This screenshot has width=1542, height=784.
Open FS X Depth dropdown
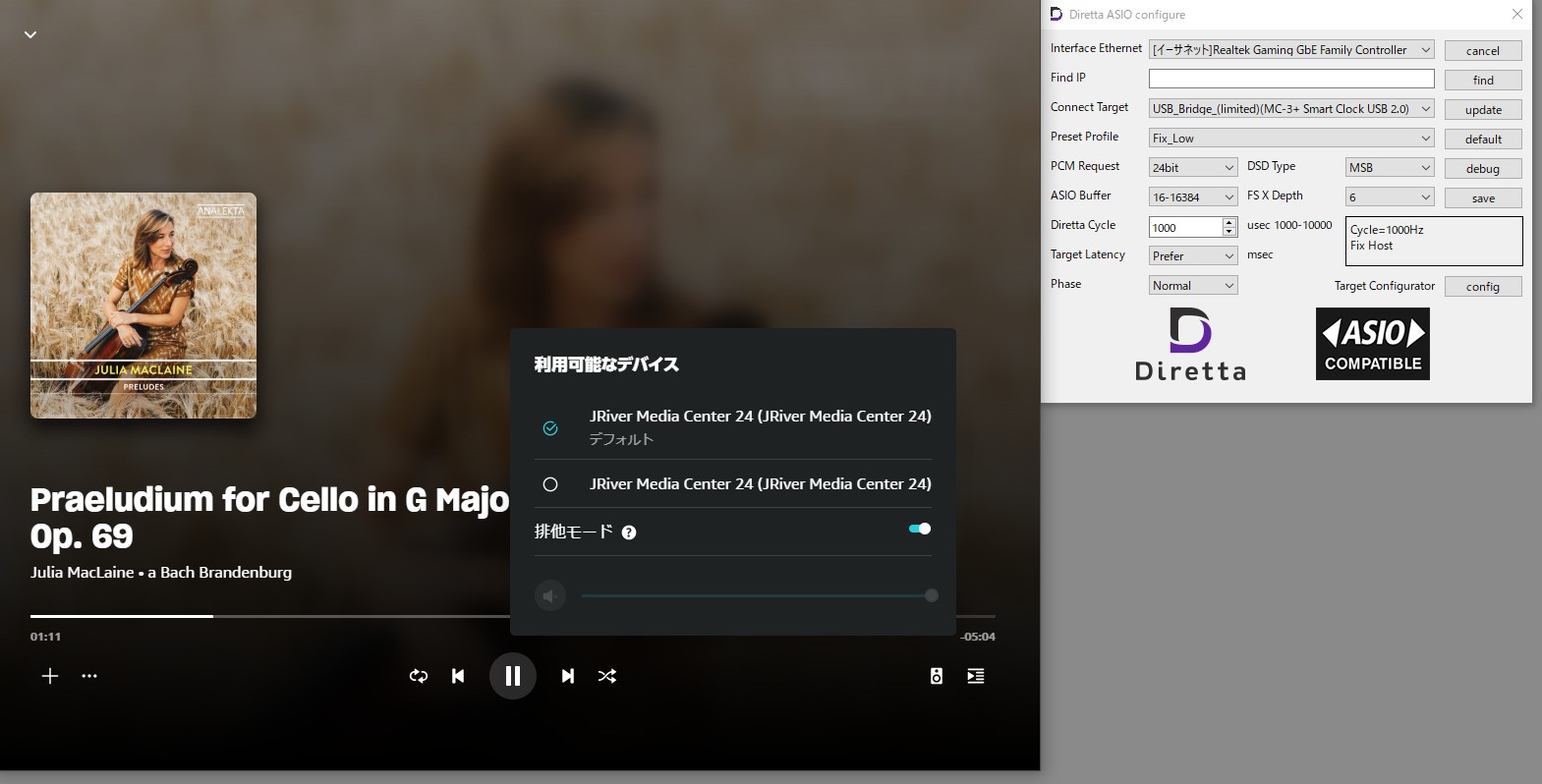1390,196
